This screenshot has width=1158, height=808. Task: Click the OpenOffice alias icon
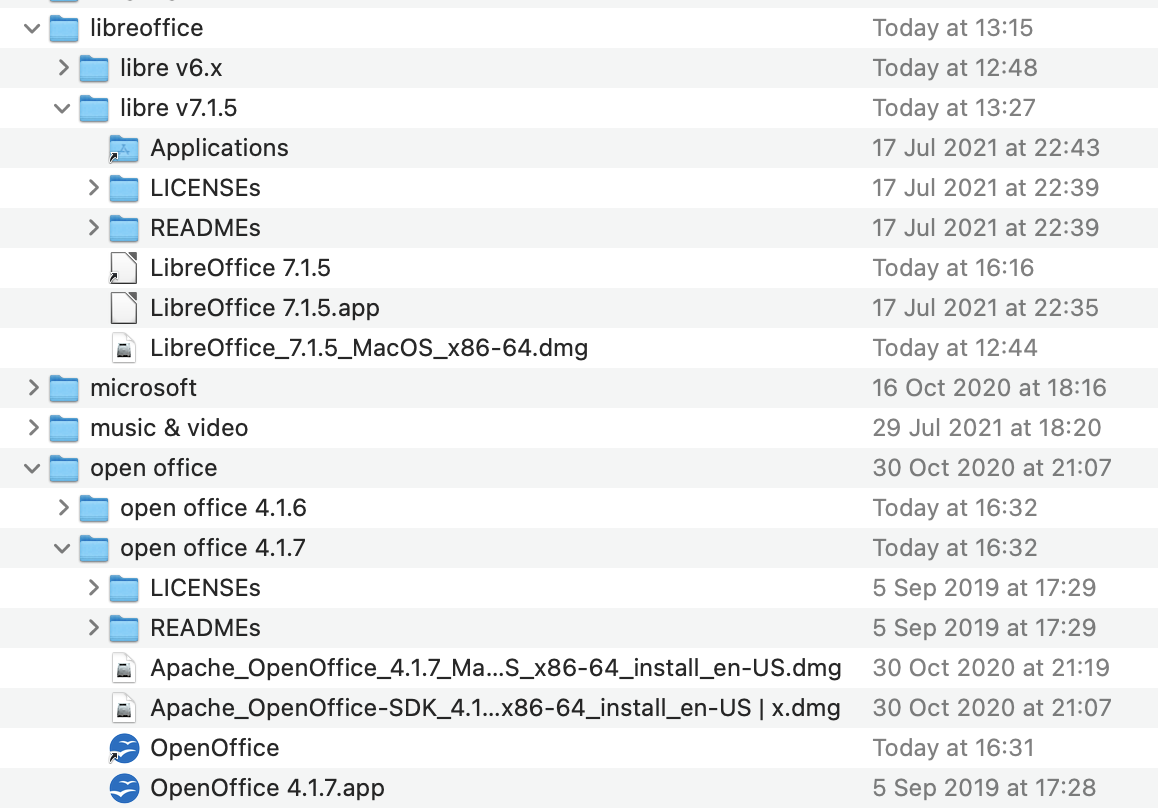124,748
